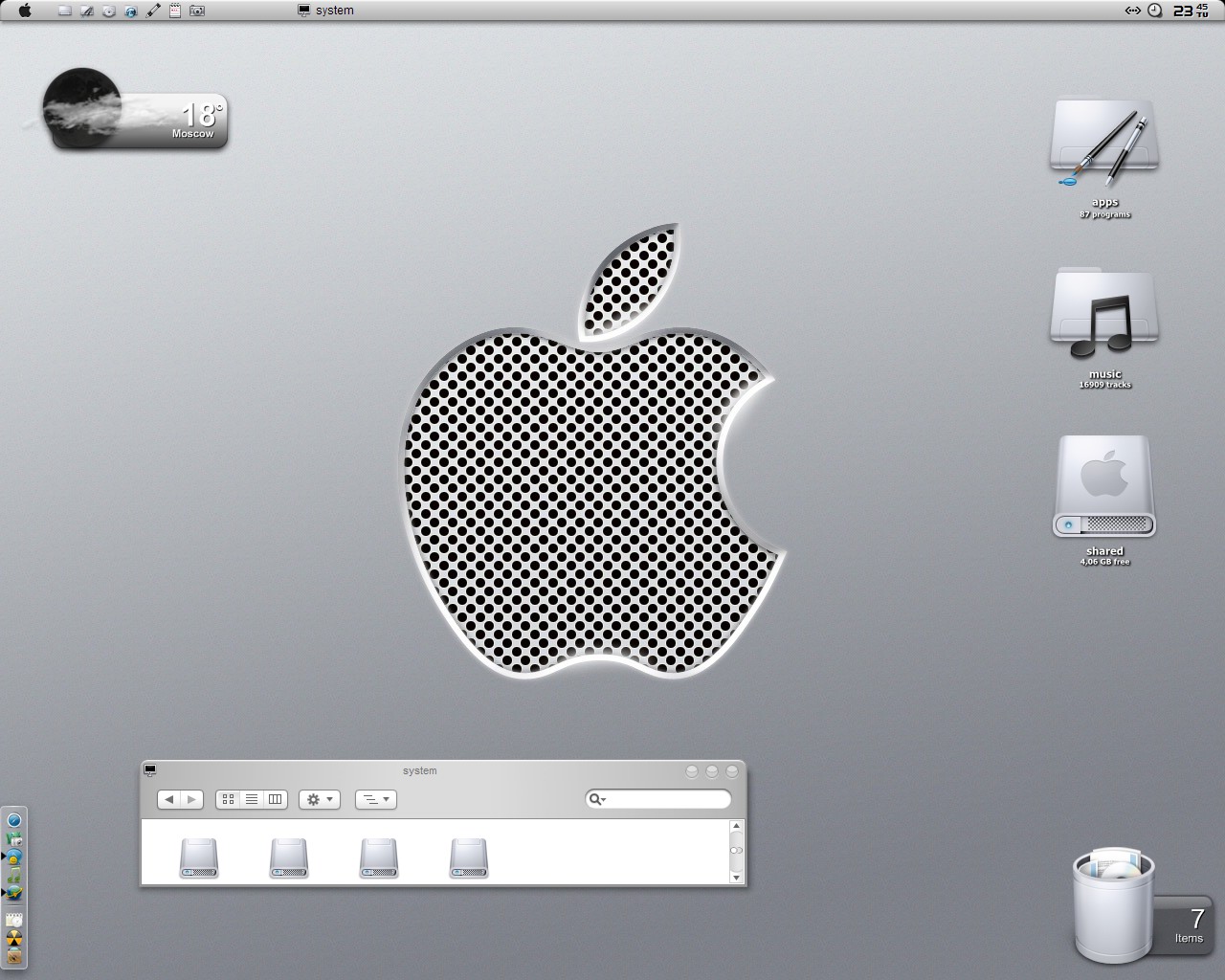This screenshot has height=980, width=1225.
Task: Open the search magnifier options dropdown
Action: [597, 799]
